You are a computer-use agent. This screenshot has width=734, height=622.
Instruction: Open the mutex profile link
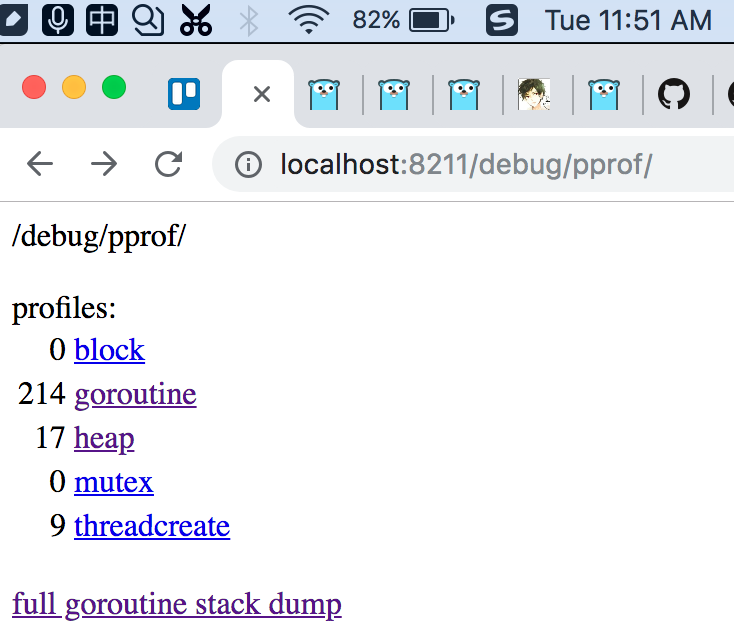(114, 482)
